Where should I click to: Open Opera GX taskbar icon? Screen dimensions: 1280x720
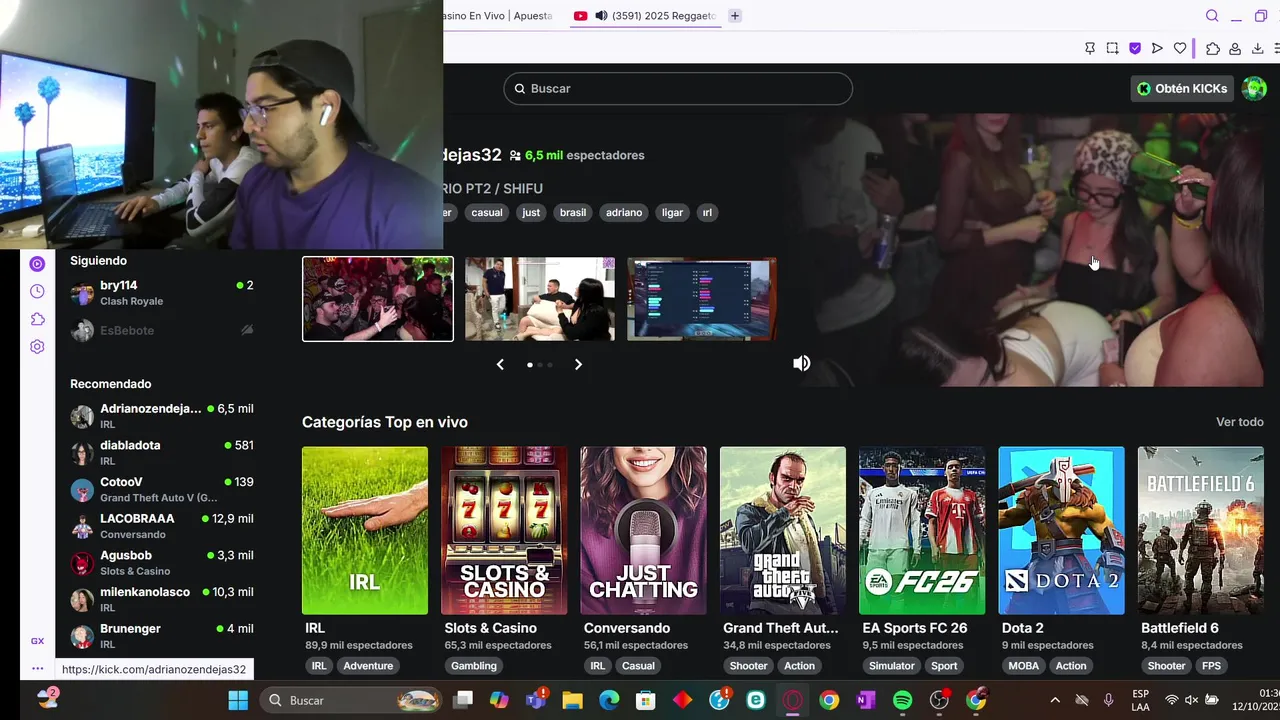793,700
